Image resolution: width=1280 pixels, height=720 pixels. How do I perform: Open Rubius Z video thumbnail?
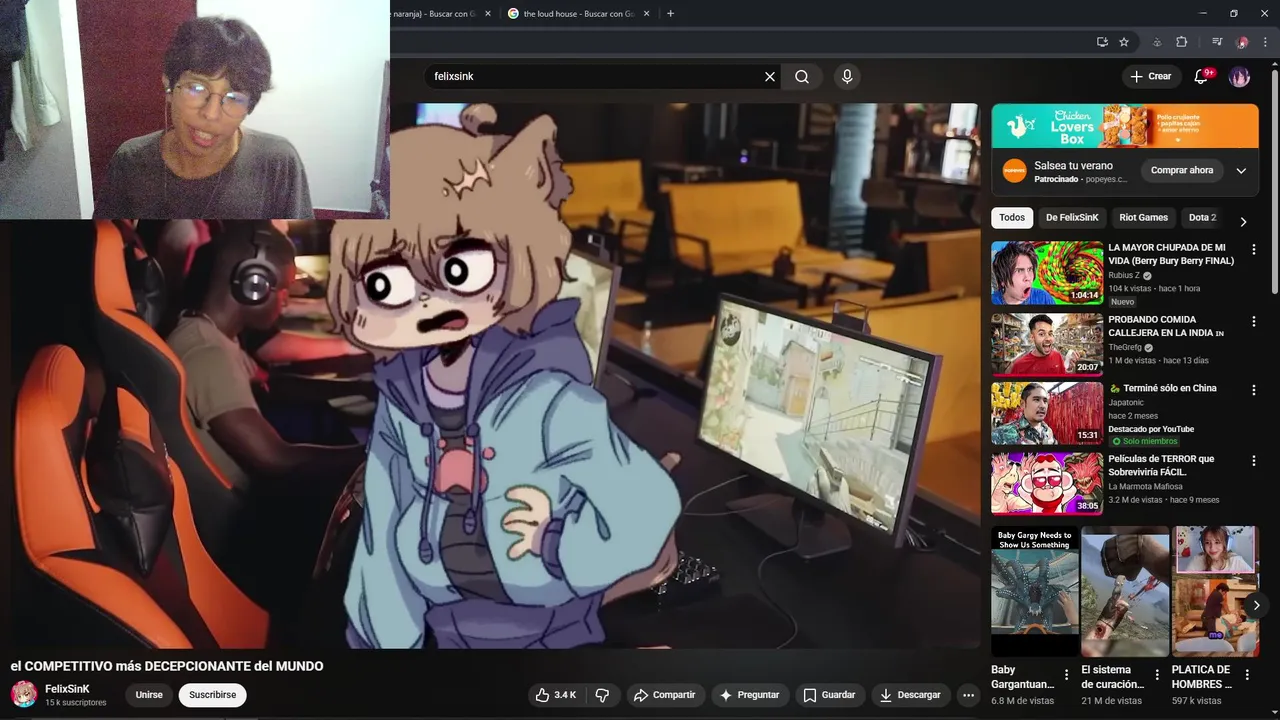click(x=1047, y=273)
